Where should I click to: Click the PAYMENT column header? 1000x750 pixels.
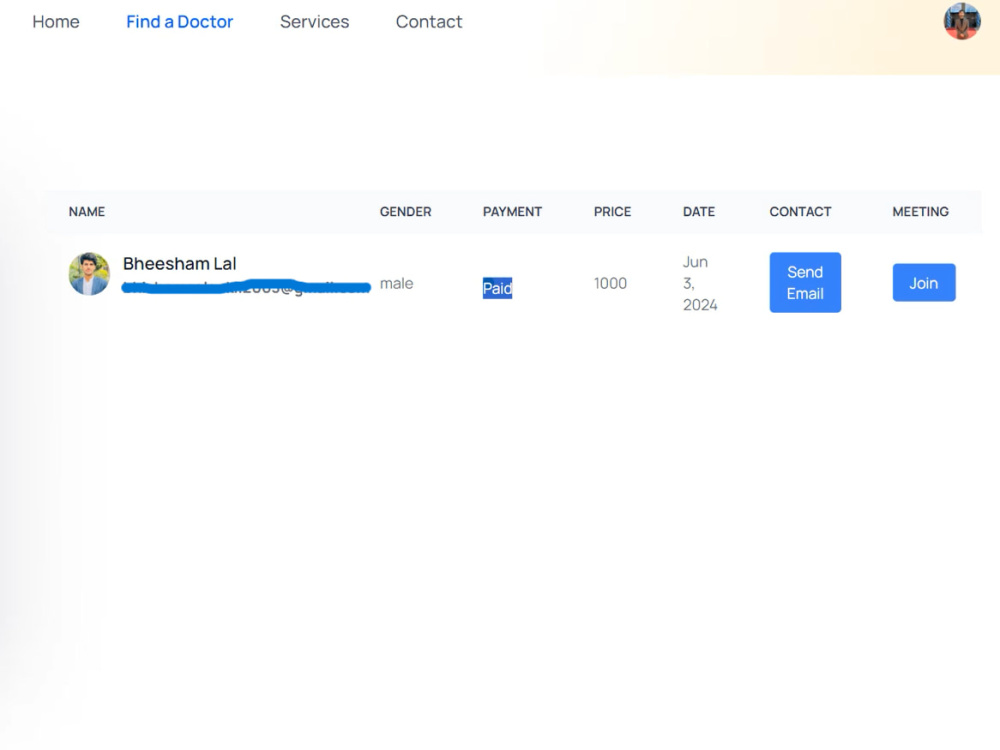(x=512, y=212)
